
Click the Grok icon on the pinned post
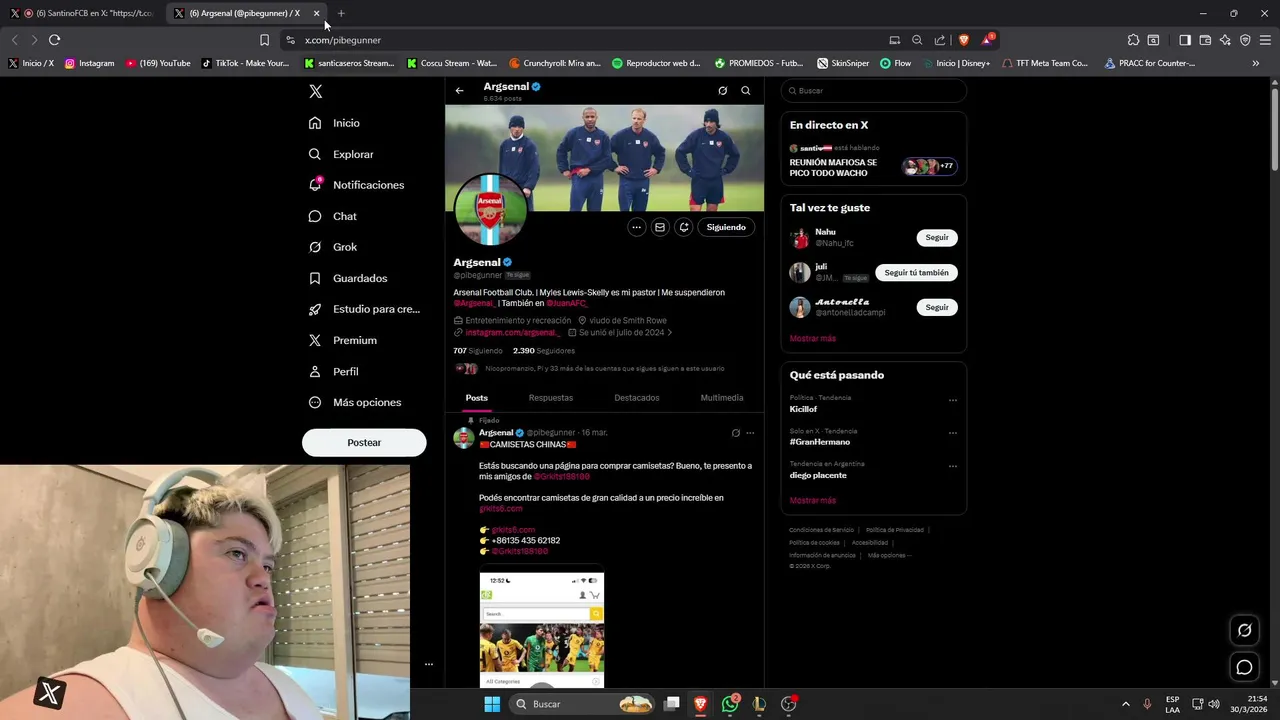(735, 433)
